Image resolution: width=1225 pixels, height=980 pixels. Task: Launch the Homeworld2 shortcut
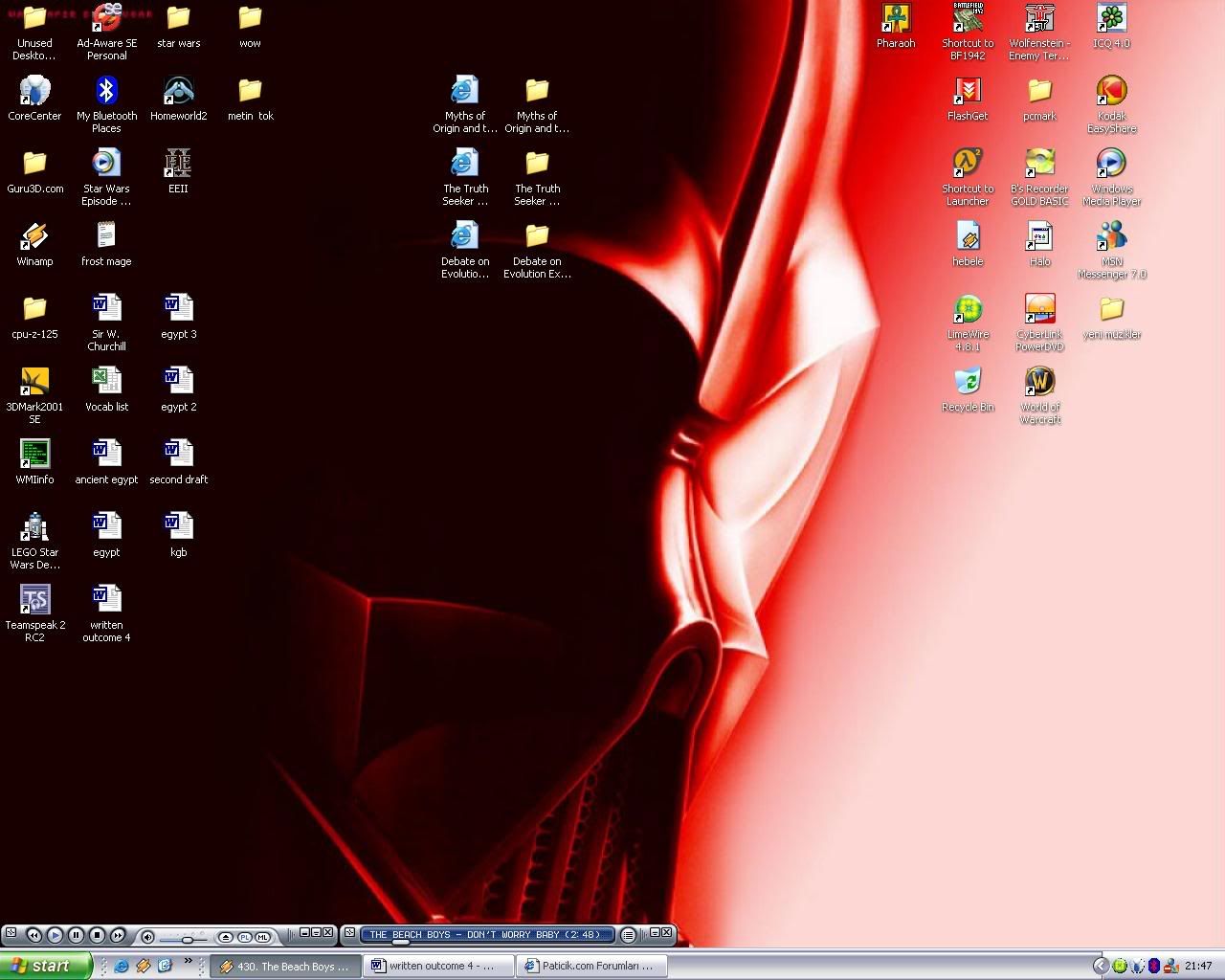click(x=178, y=99)
